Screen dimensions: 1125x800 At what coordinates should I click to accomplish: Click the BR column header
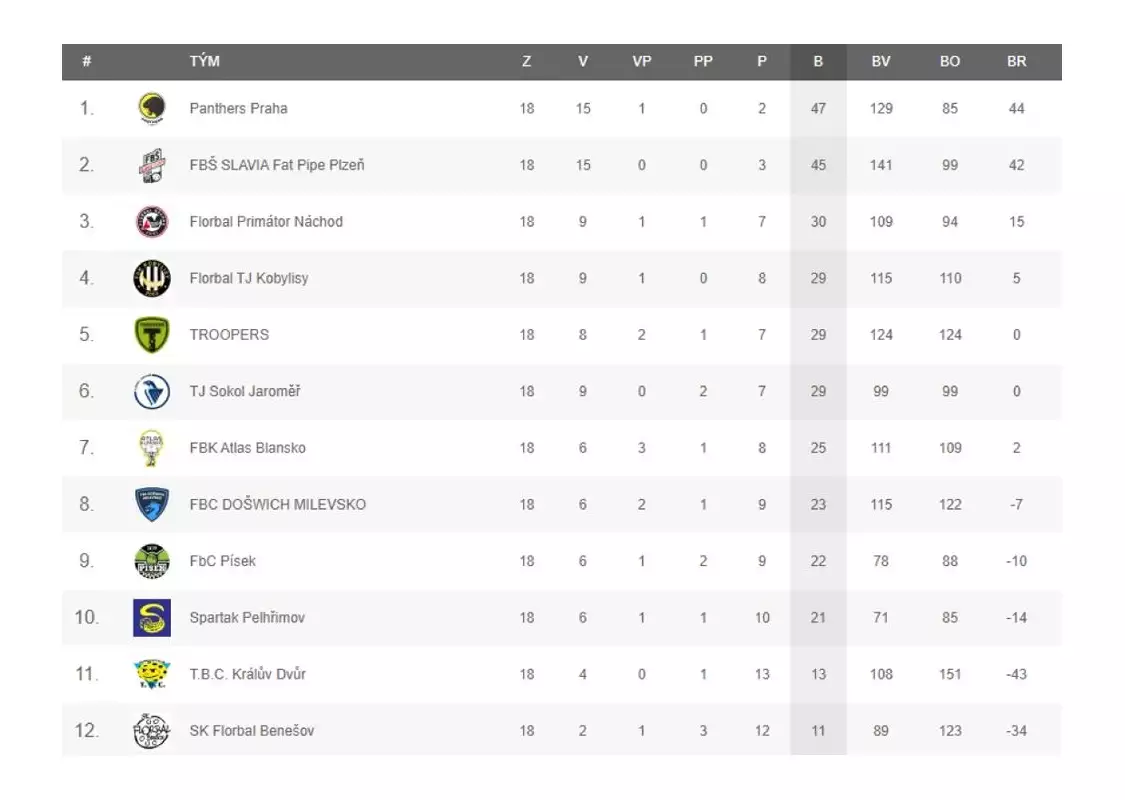[1016, 62]
